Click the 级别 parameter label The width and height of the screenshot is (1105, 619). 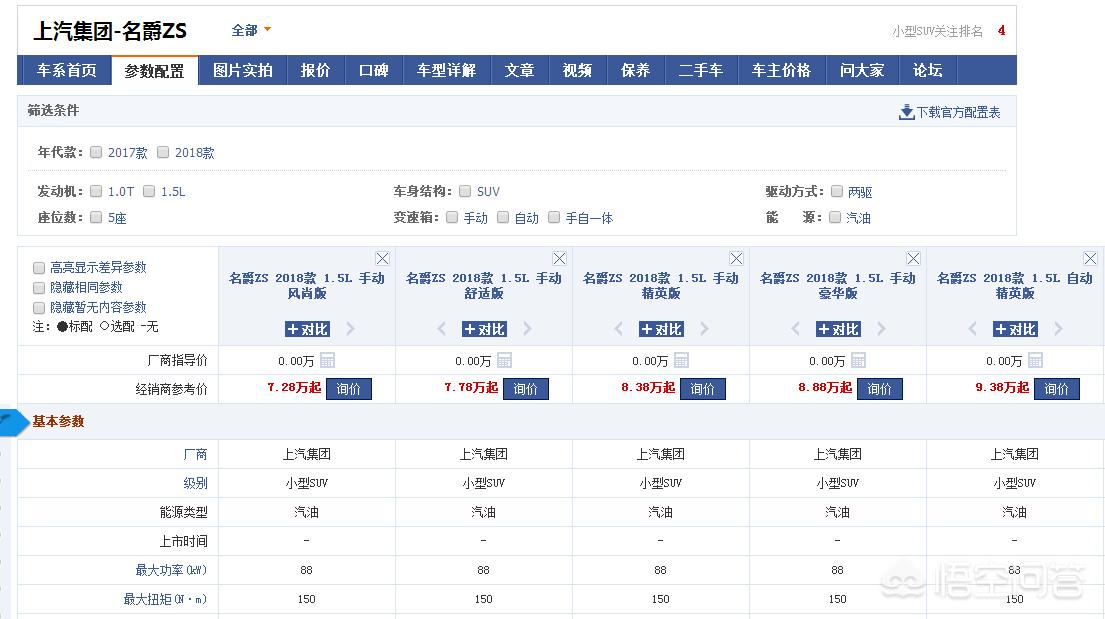pyautogui.click(x=195, y=483)
